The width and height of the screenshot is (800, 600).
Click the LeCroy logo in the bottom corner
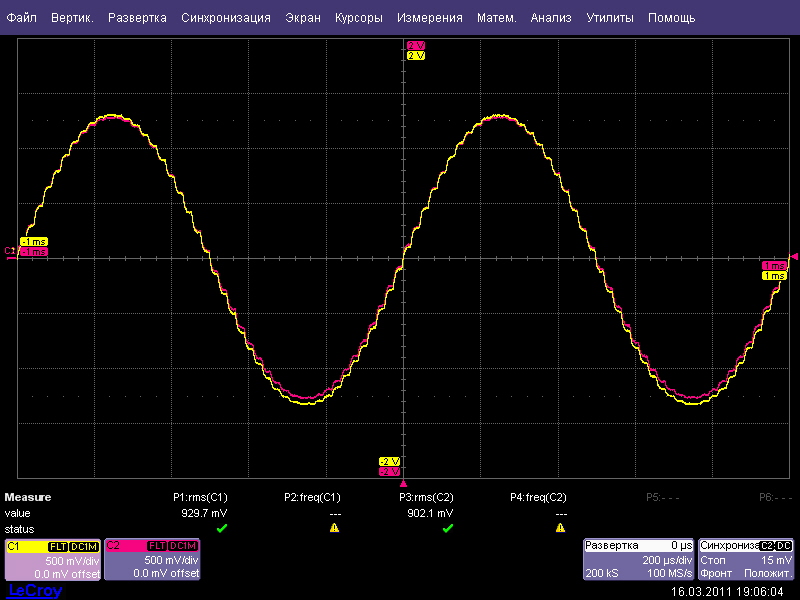34,591
